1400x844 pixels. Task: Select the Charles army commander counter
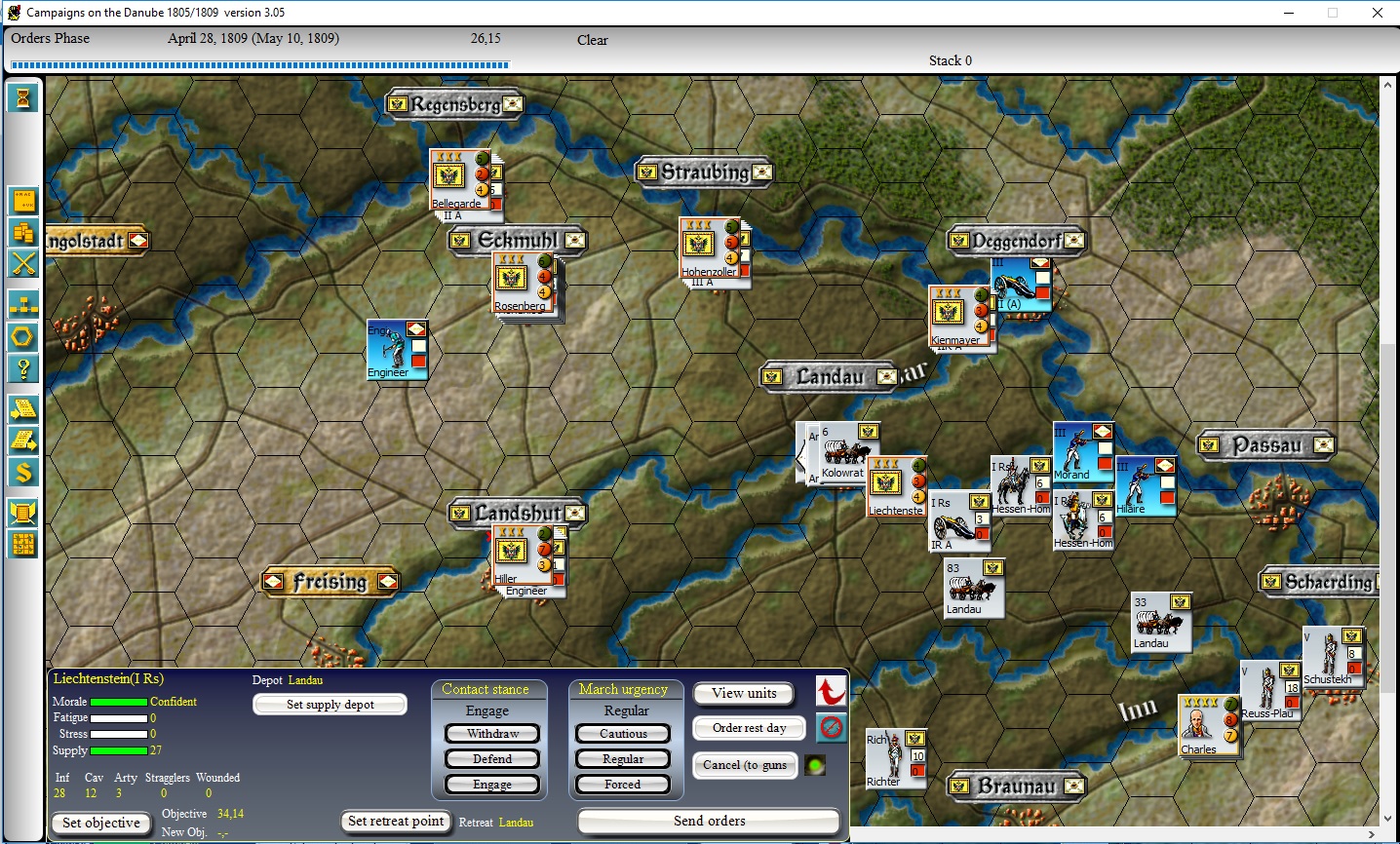[x=1209, y=725]
